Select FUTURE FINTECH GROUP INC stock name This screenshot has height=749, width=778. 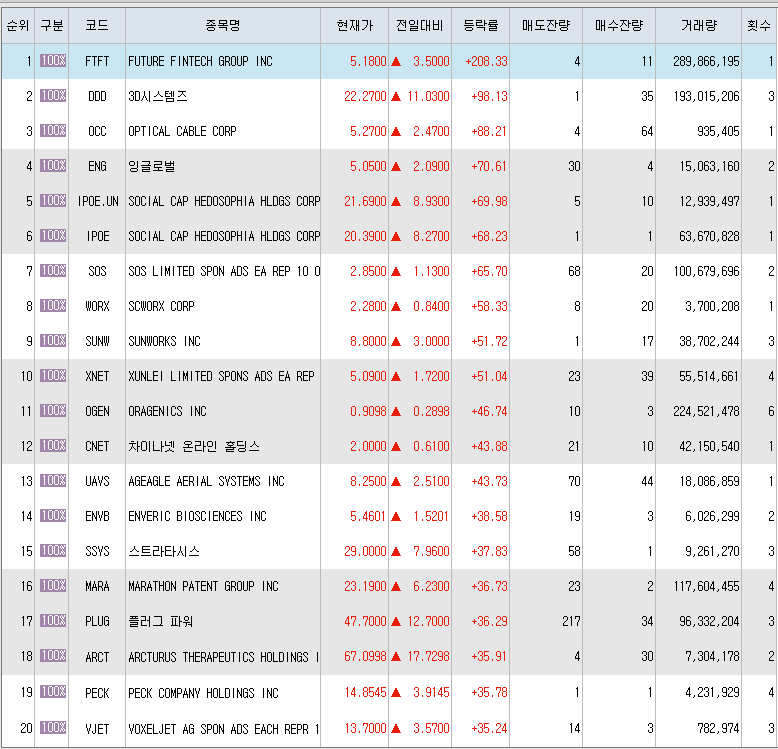[200, 62]
